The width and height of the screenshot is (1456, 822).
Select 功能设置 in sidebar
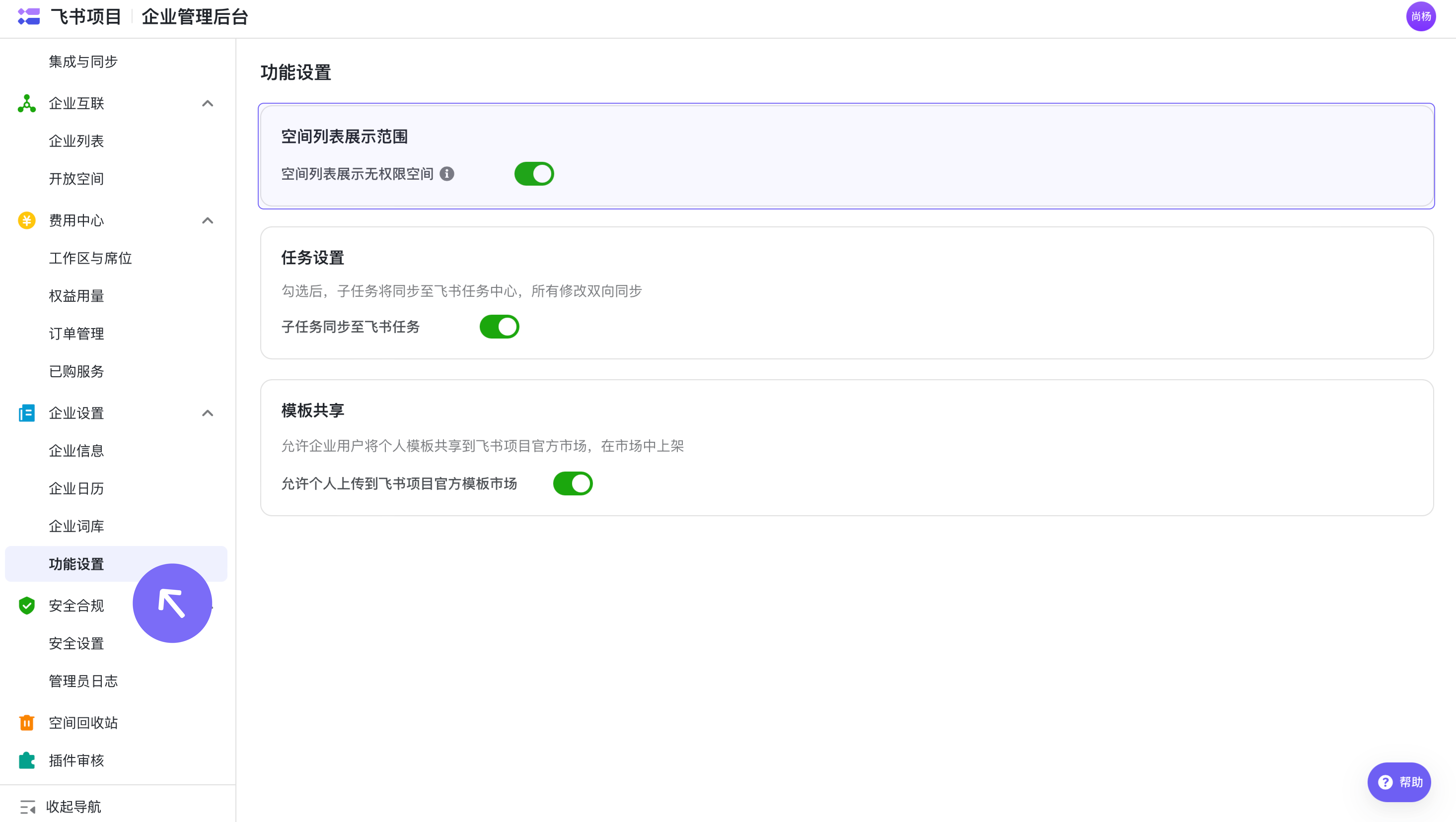tap(116, 564)
